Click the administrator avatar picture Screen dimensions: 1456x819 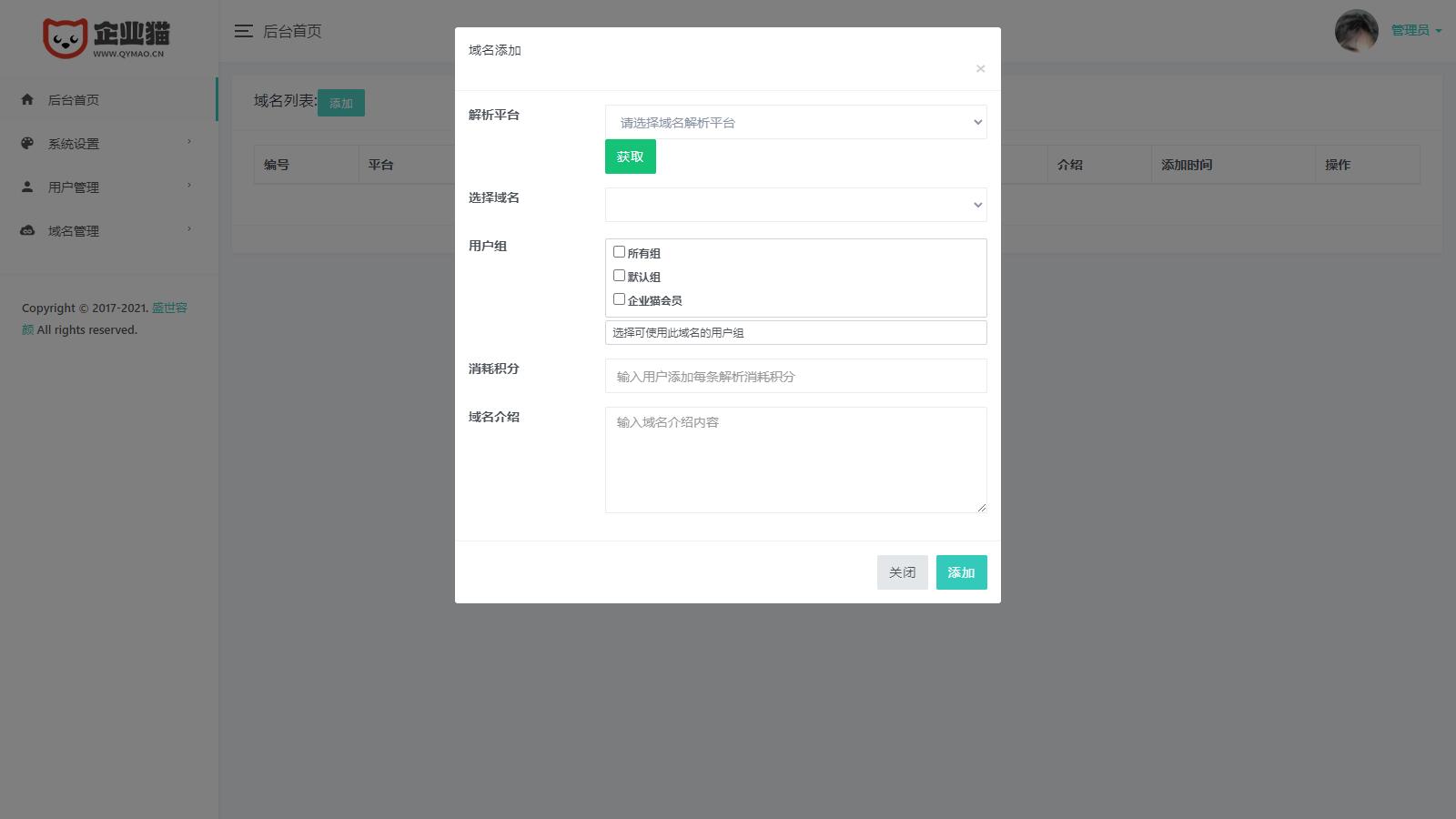(x=1356, y=31)
